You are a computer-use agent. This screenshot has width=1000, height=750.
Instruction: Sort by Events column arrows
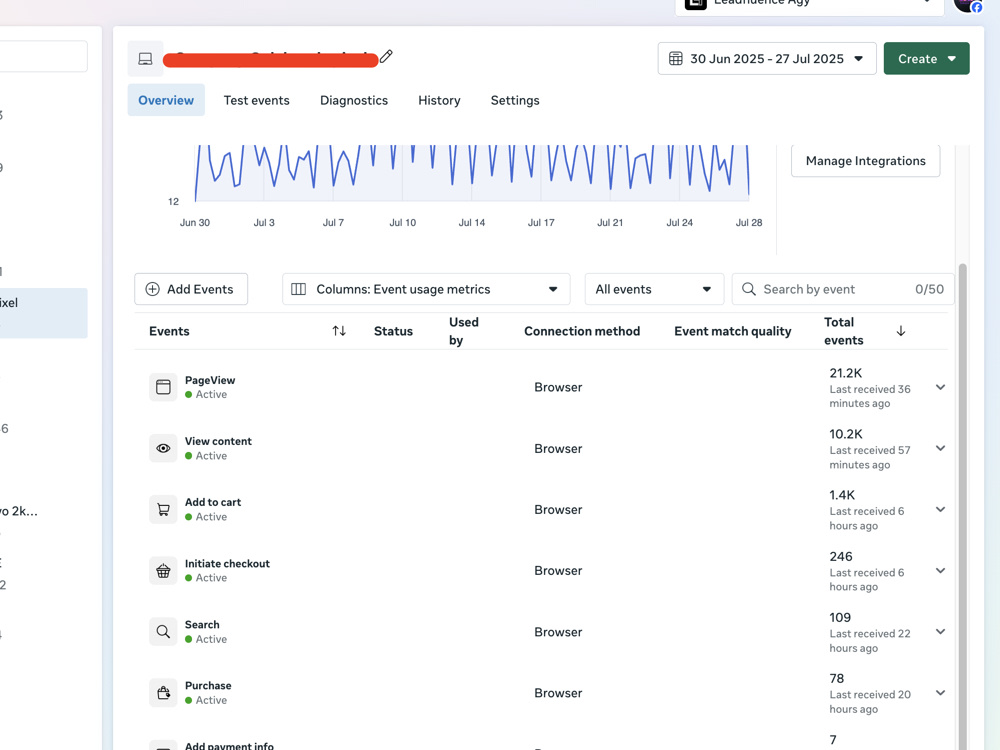339,330
